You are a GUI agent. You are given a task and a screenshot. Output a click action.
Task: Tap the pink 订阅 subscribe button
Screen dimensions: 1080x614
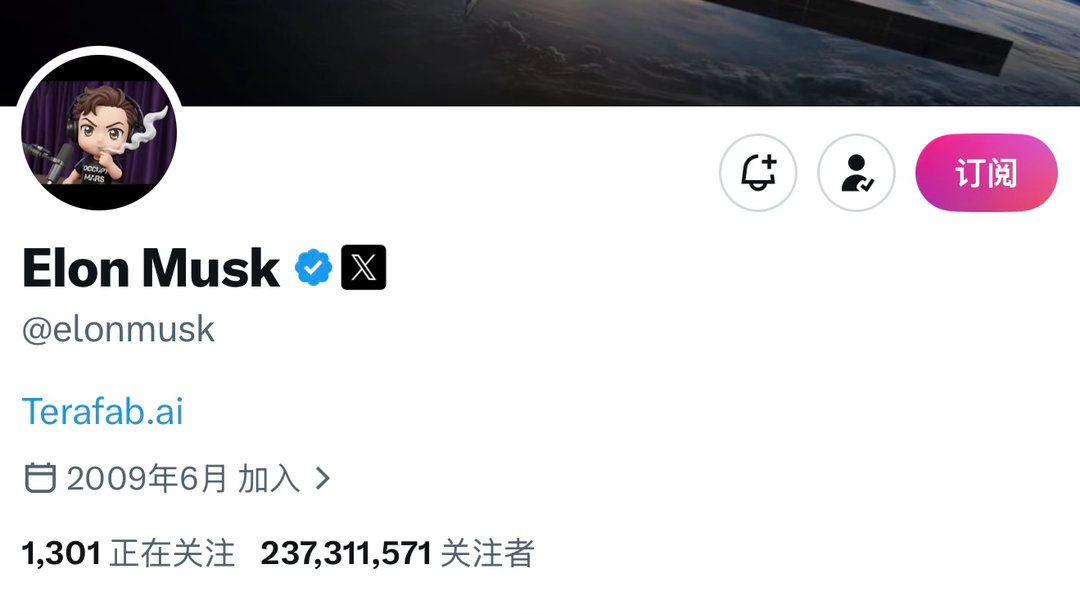pos(986,172)
